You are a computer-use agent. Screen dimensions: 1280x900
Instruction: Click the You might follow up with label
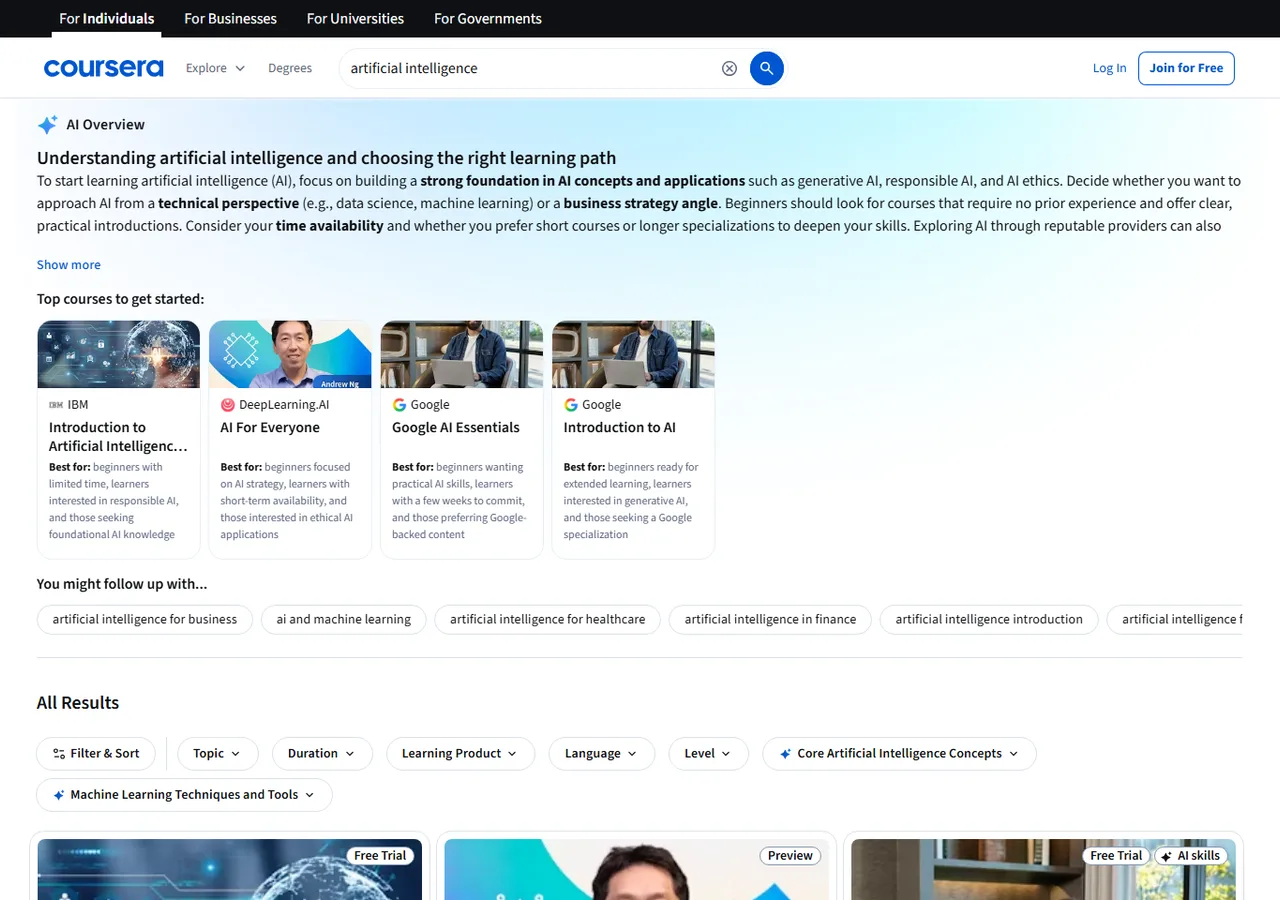pyautogui.click(x=122, y=584)
